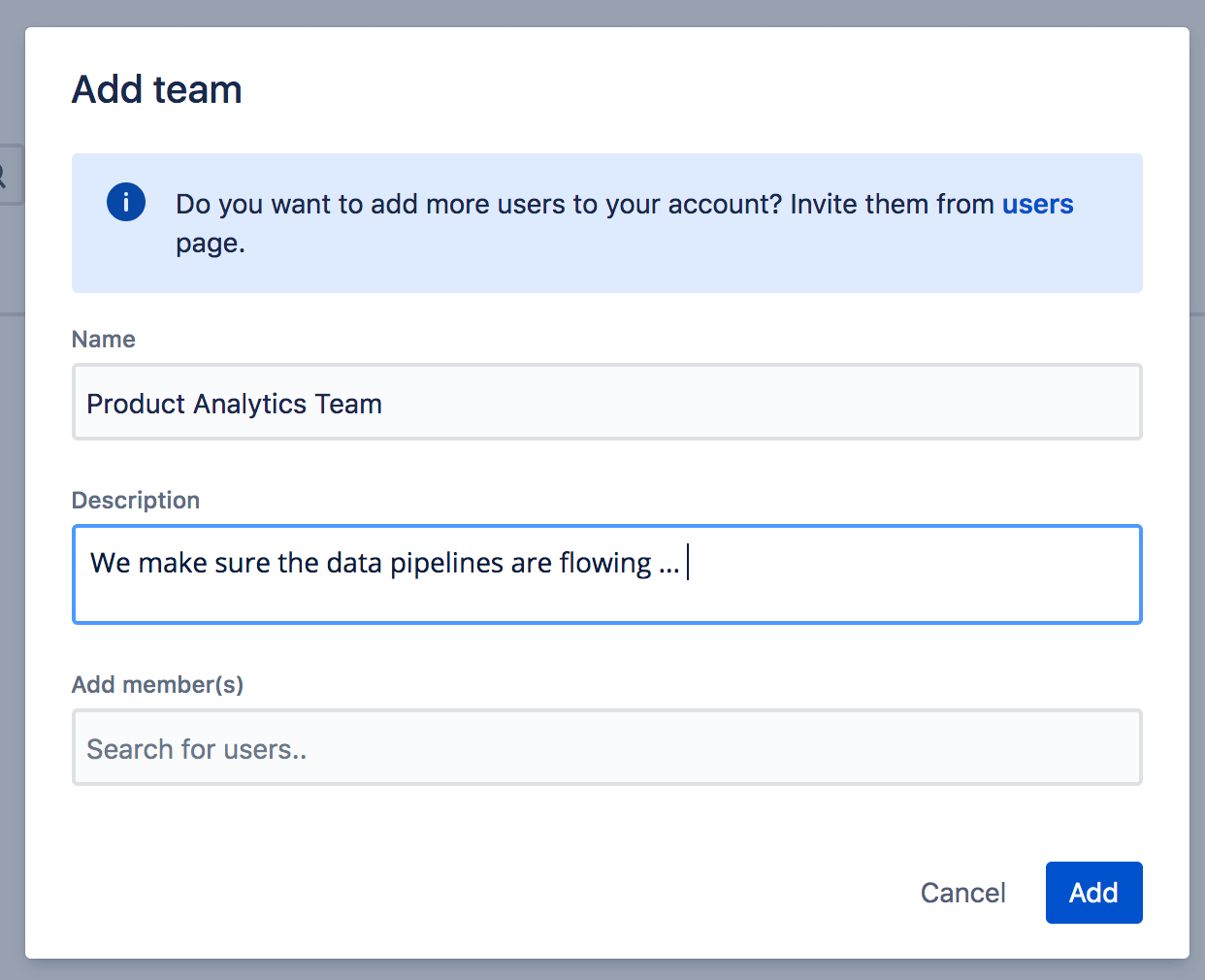Viewport: 1205px width, 980px height.
Task: Open the users page link
Action: 1037,204
